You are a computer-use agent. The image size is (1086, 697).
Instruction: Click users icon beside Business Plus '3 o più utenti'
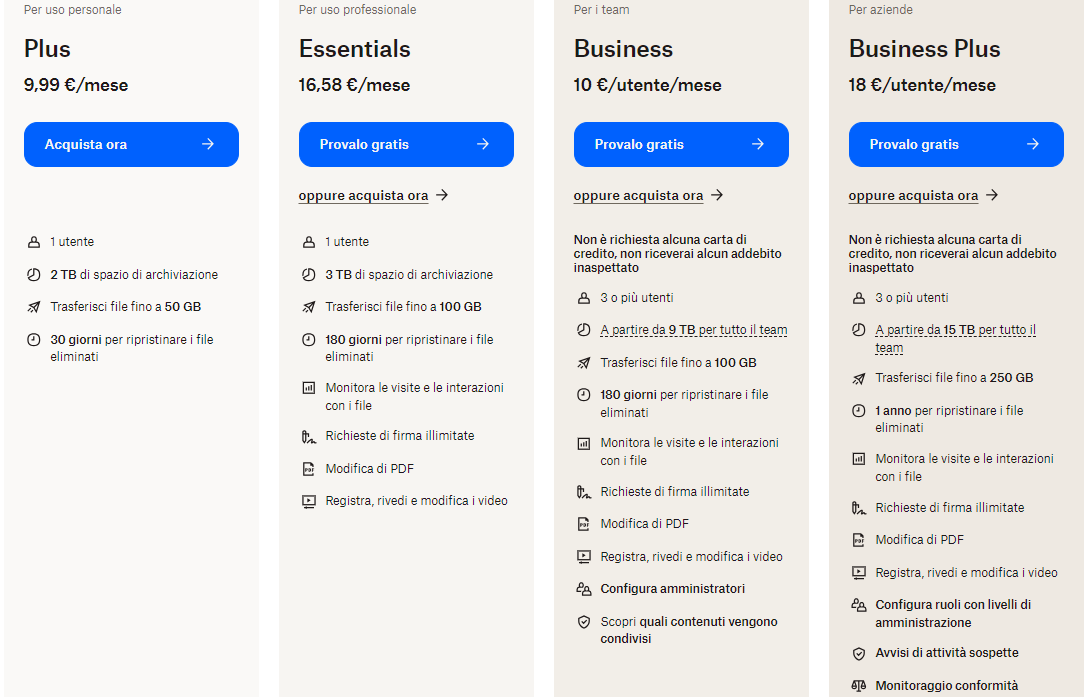pyautogui.click(x=859, y=298)
